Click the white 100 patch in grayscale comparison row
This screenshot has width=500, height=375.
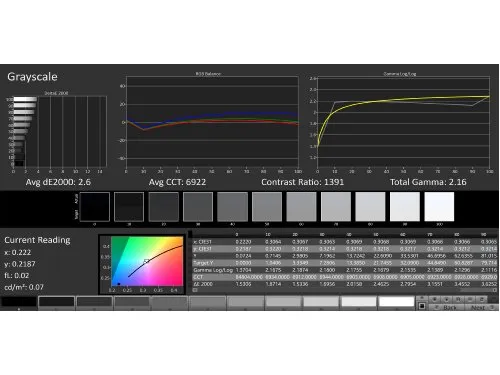pos(439,207)
